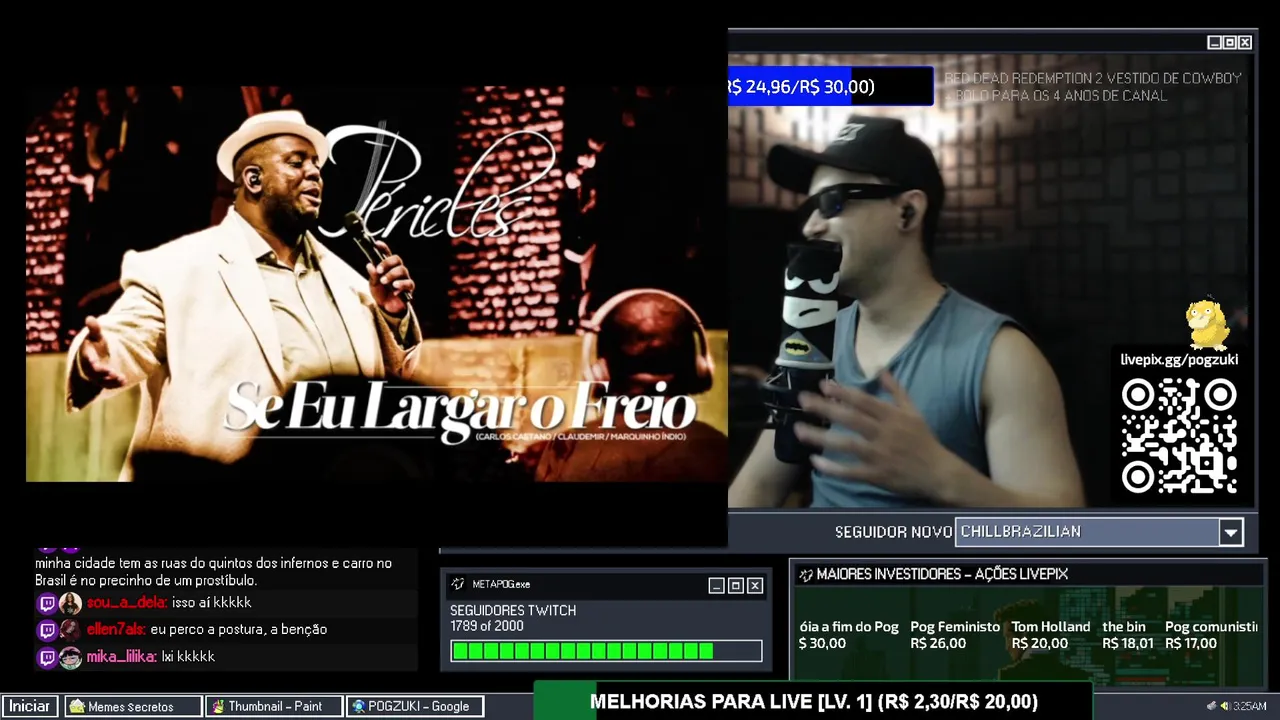Minimize the webcam window

1214,42
